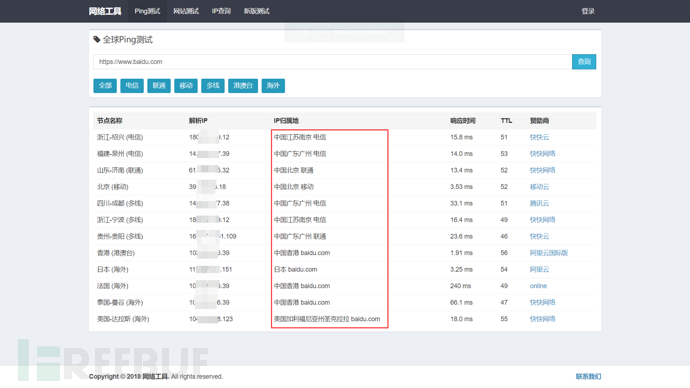Open the Ping测试 tab in navbar
This screenshot has height=388, width=690.
(147, 11)
